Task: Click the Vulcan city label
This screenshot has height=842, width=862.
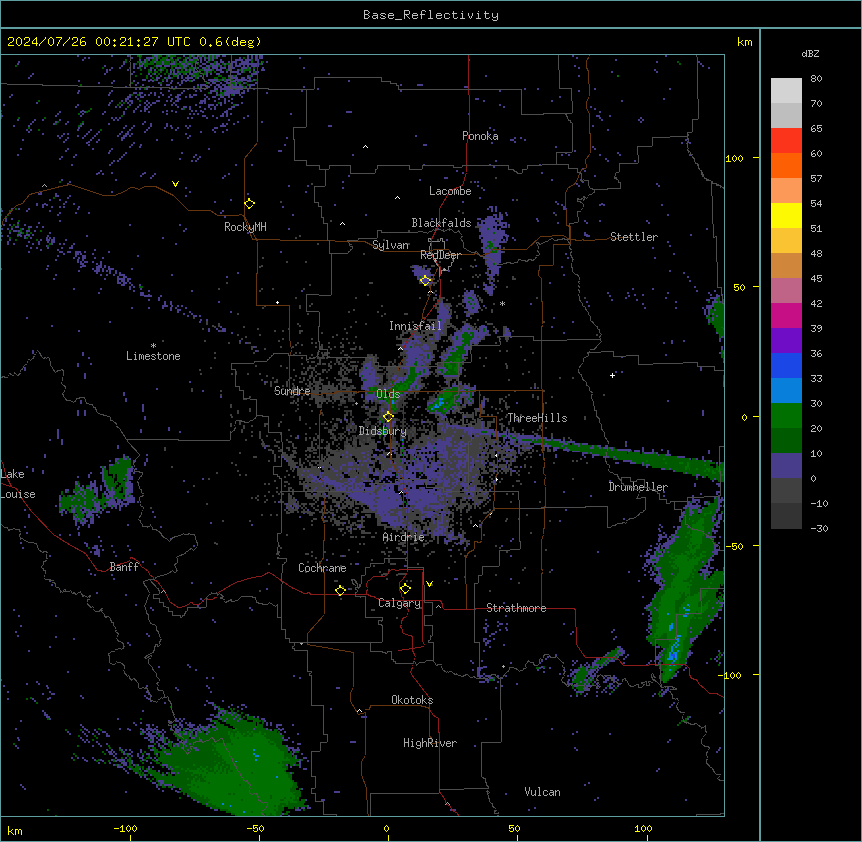Action: 542,792
